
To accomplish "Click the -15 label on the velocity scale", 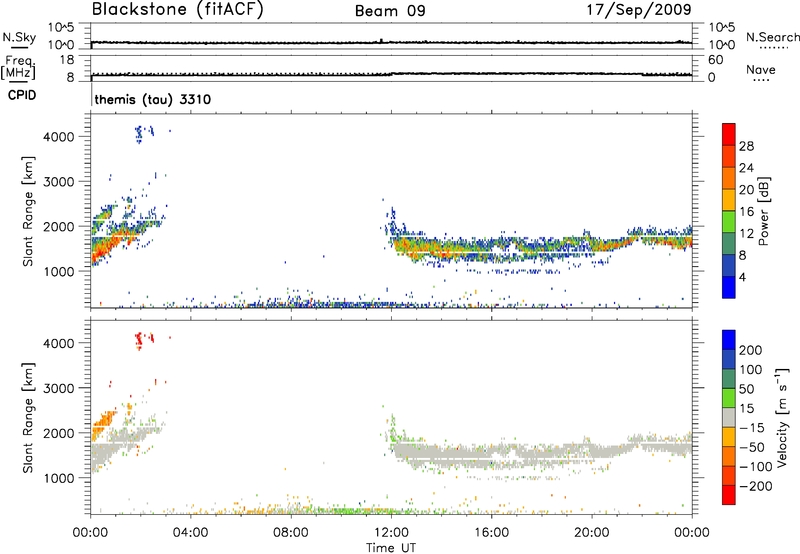I will (x=752, y=428).
